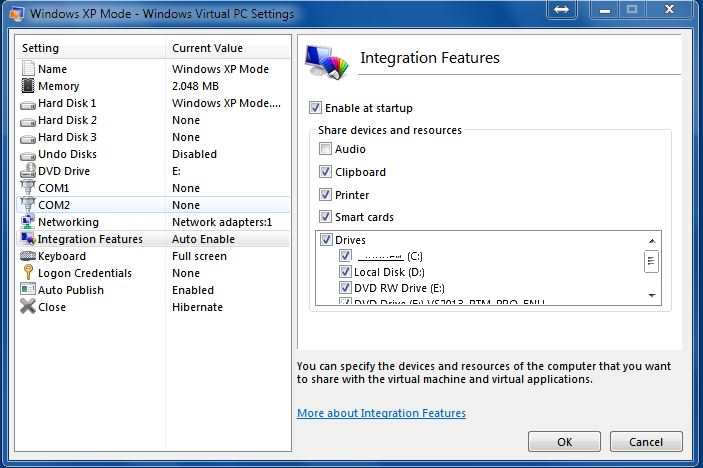Disable Smart cards sharing

(x=325, y=217)
